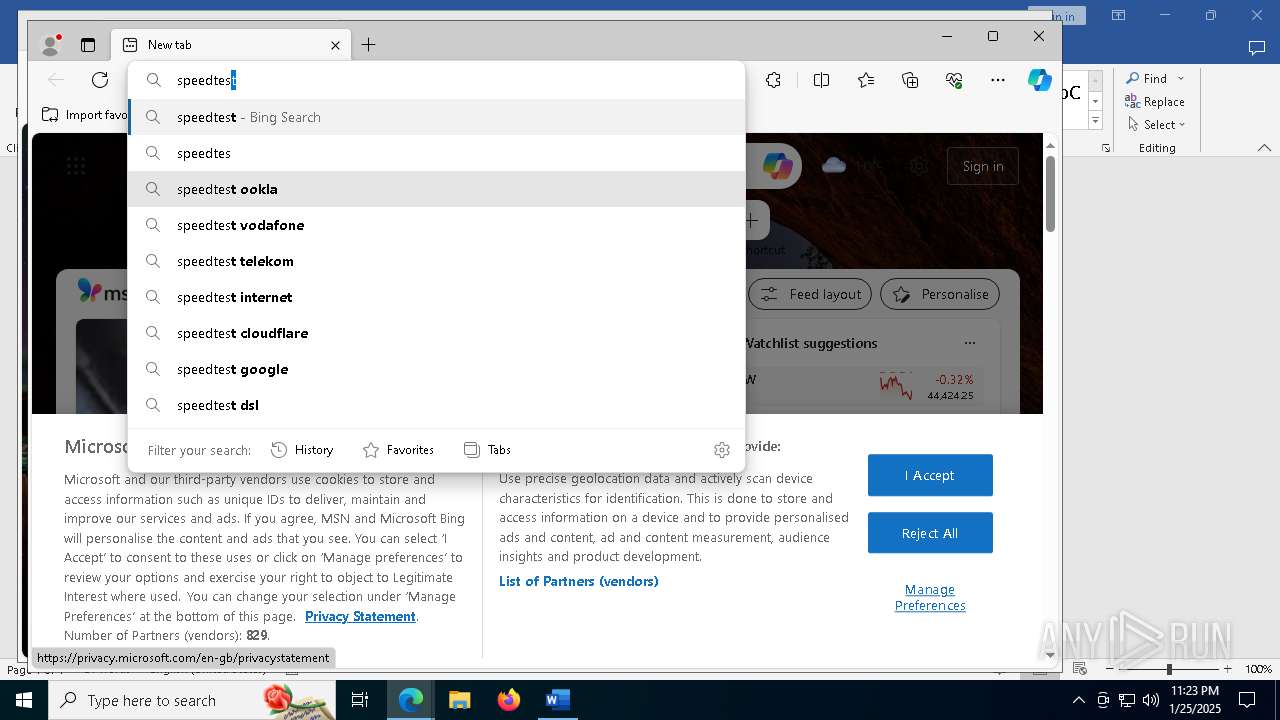The height and width of the screenshot is (720, 1280).
Task: Open Task View on the taskbar
Action: 360,700
